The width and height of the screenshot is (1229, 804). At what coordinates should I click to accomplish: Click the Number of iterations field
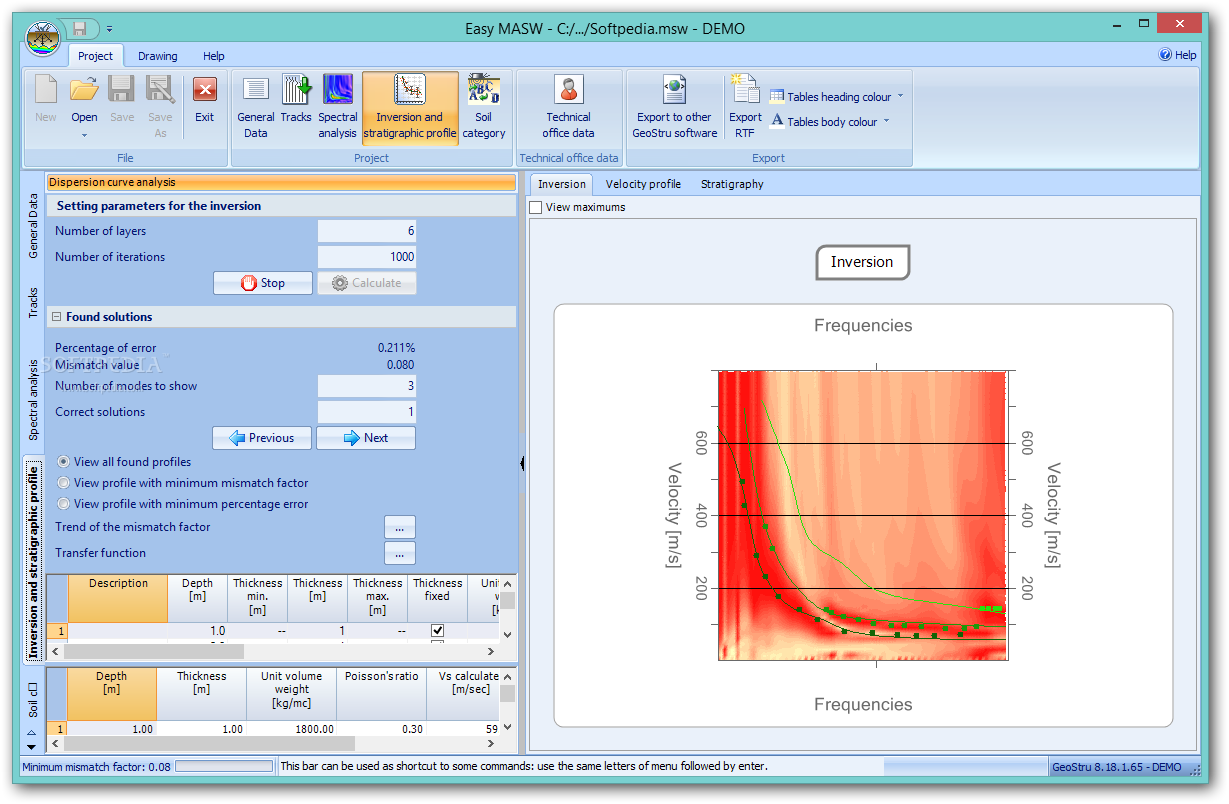point(367,257)
